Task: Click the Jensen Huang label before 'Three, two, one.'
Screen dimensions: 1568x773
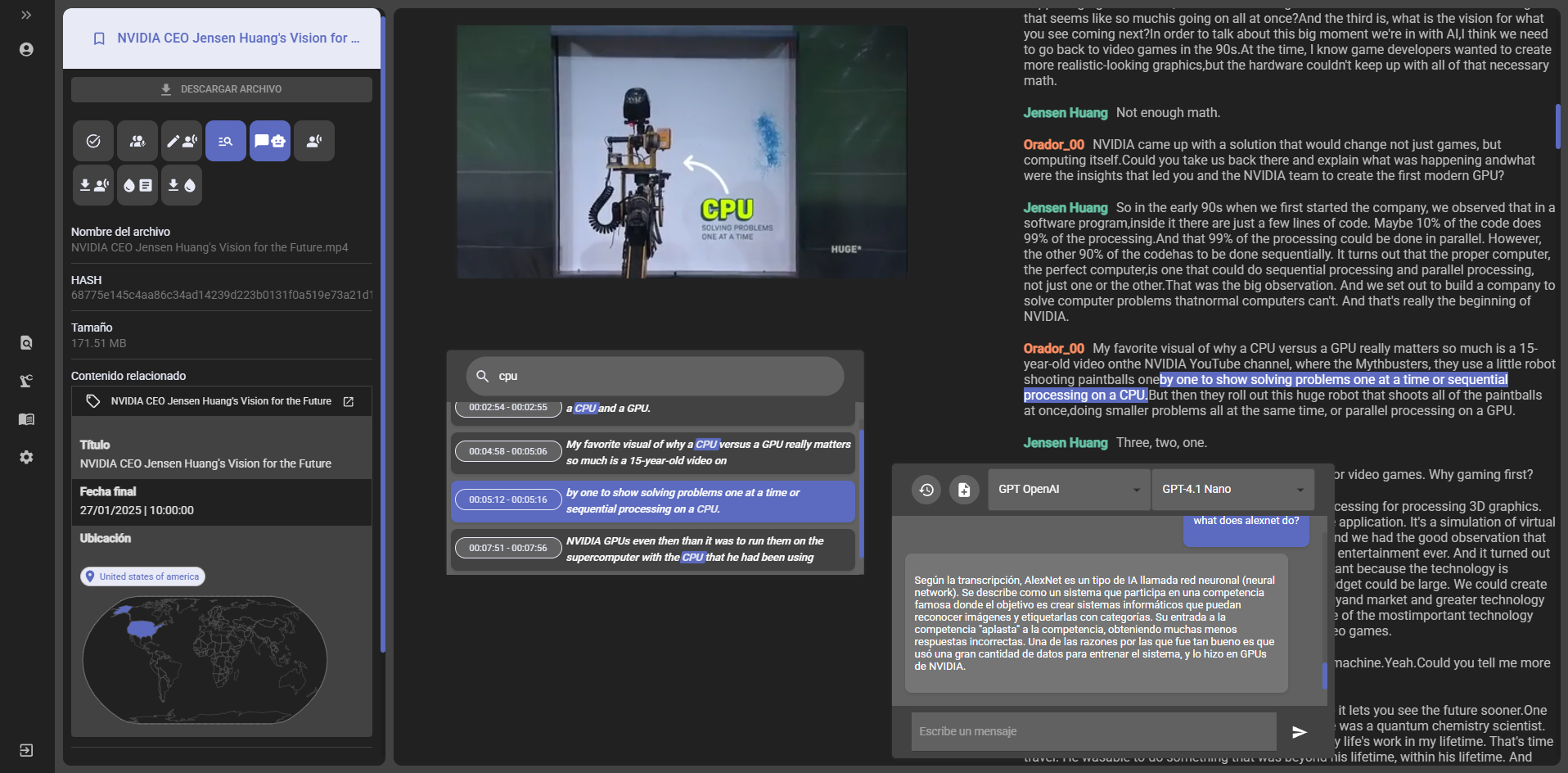Action: pyautogui.click(x=1066, y=443)
